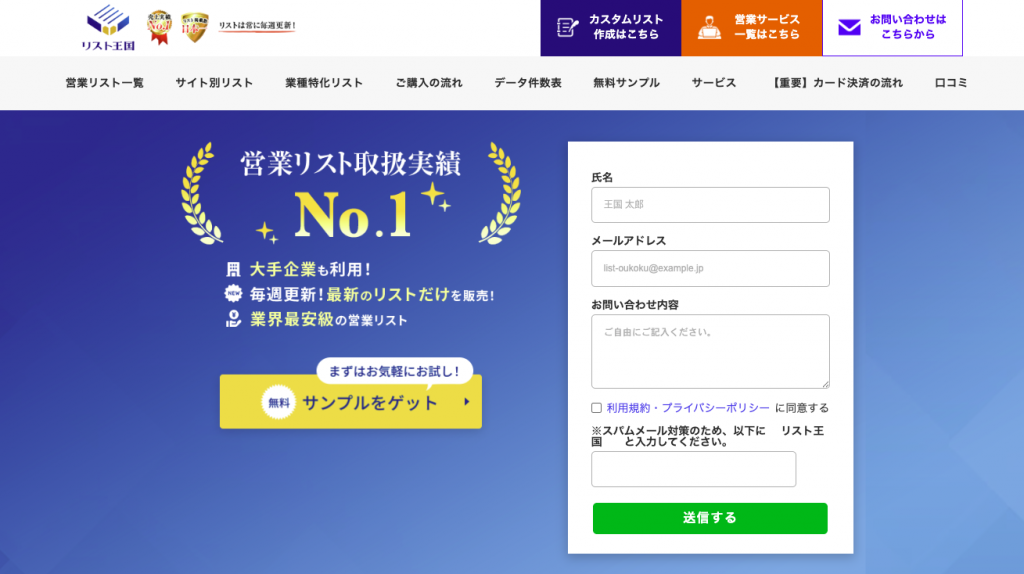Click the spam check input field
Image resolution: width=1024 pixels, height=574 pixels.
point(693,469)
